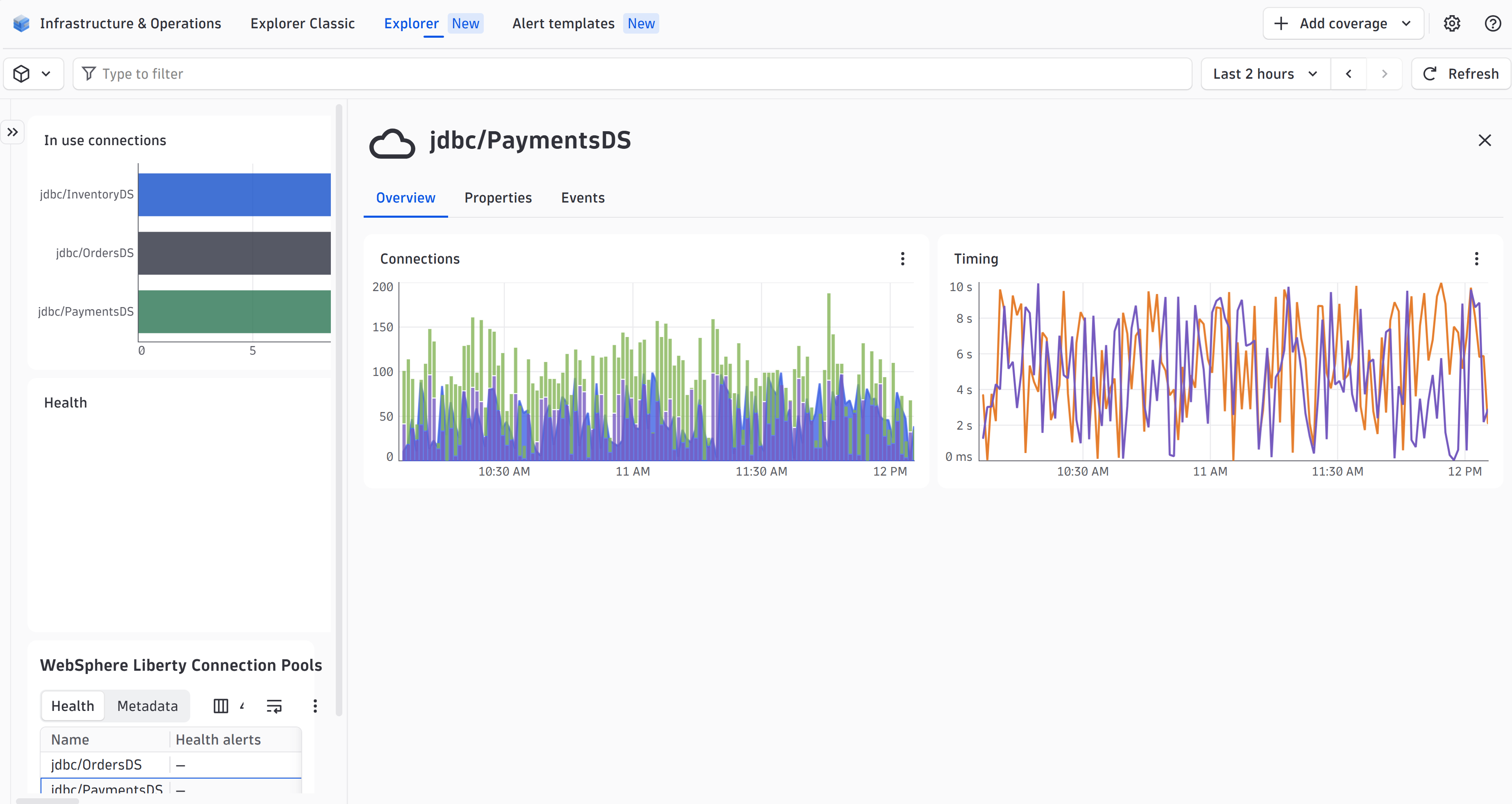This screenshot has width=1512, height=804.
Task: Switch to Explorer Classic tab
Action: click(302, 23)
